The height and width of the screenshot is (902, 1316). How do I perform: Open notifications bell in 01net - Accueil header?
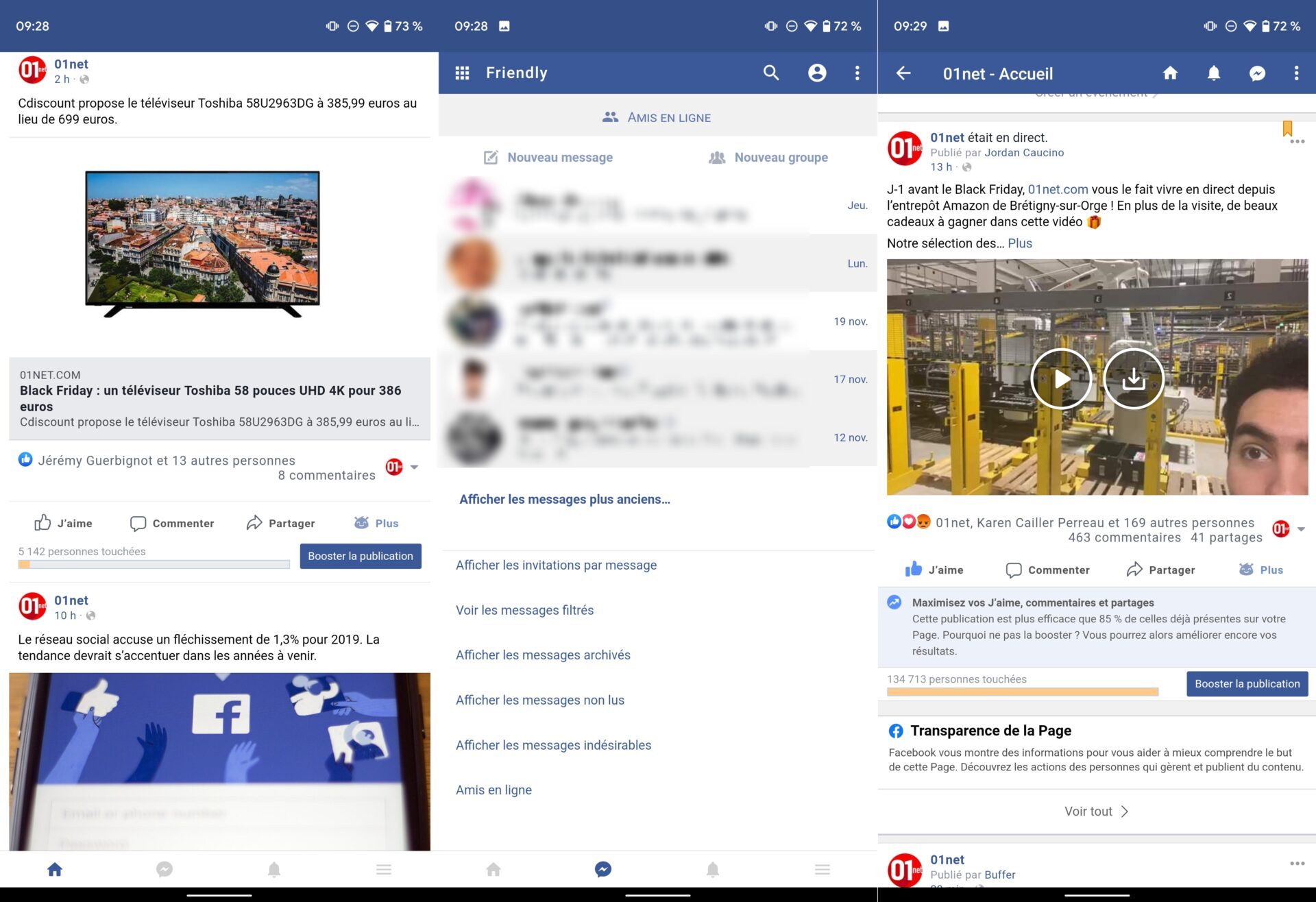[x=1213, y=73]
